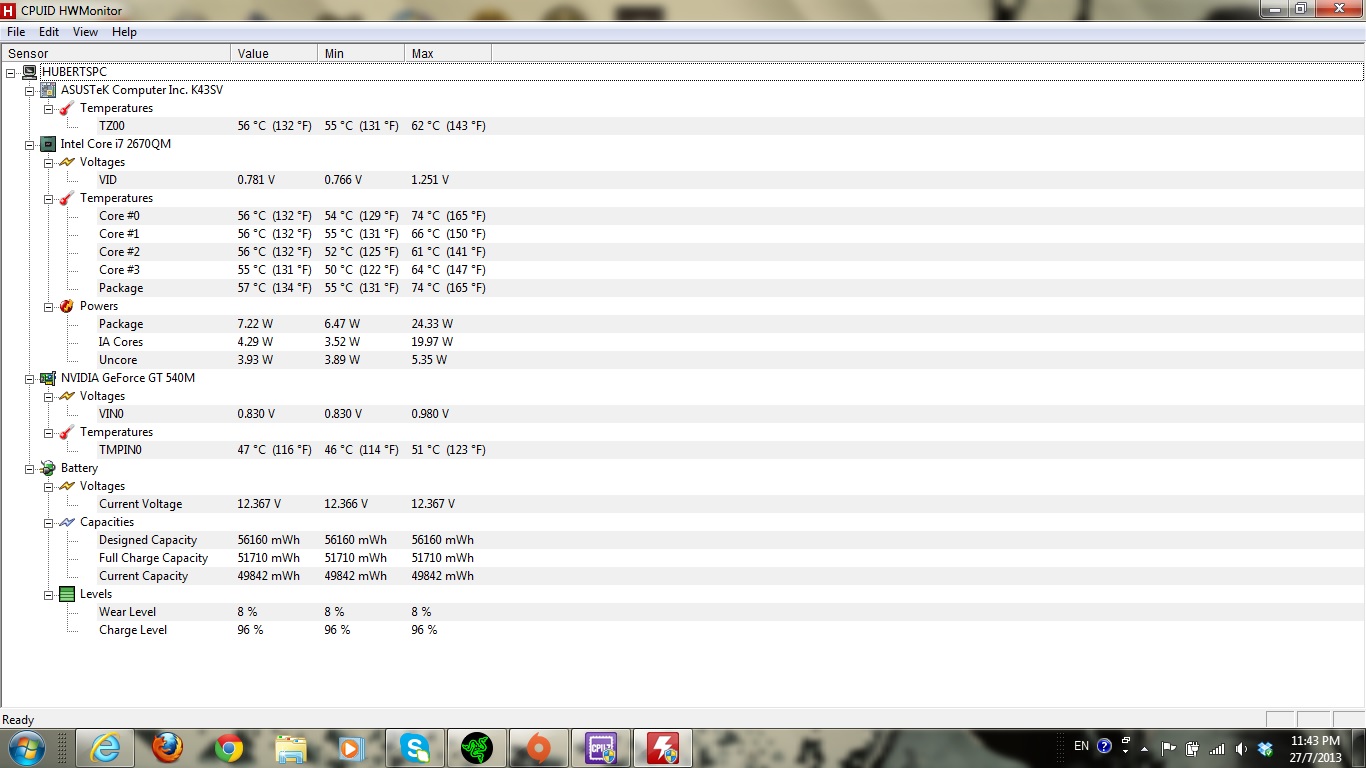The width and height of the screenshot is (1366, 768).
Task: Open Origin from the taskbar
Action: click(539, 747)
